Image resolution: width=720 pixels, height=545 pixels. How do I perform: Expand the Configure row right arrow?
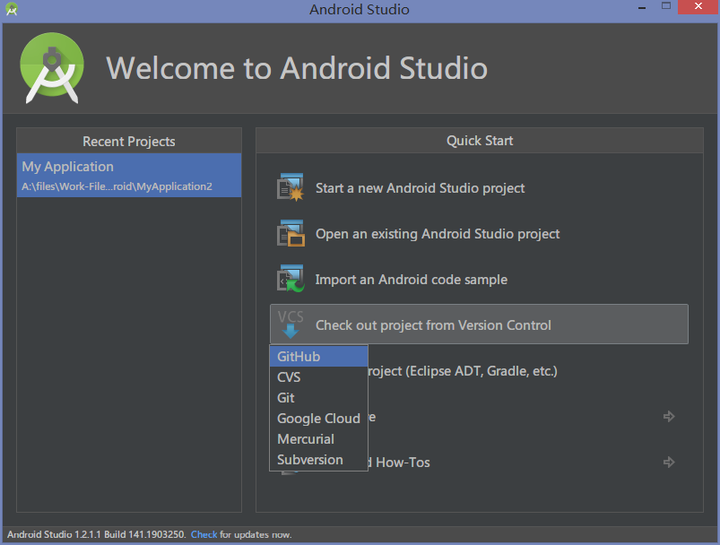click(669, 416)
